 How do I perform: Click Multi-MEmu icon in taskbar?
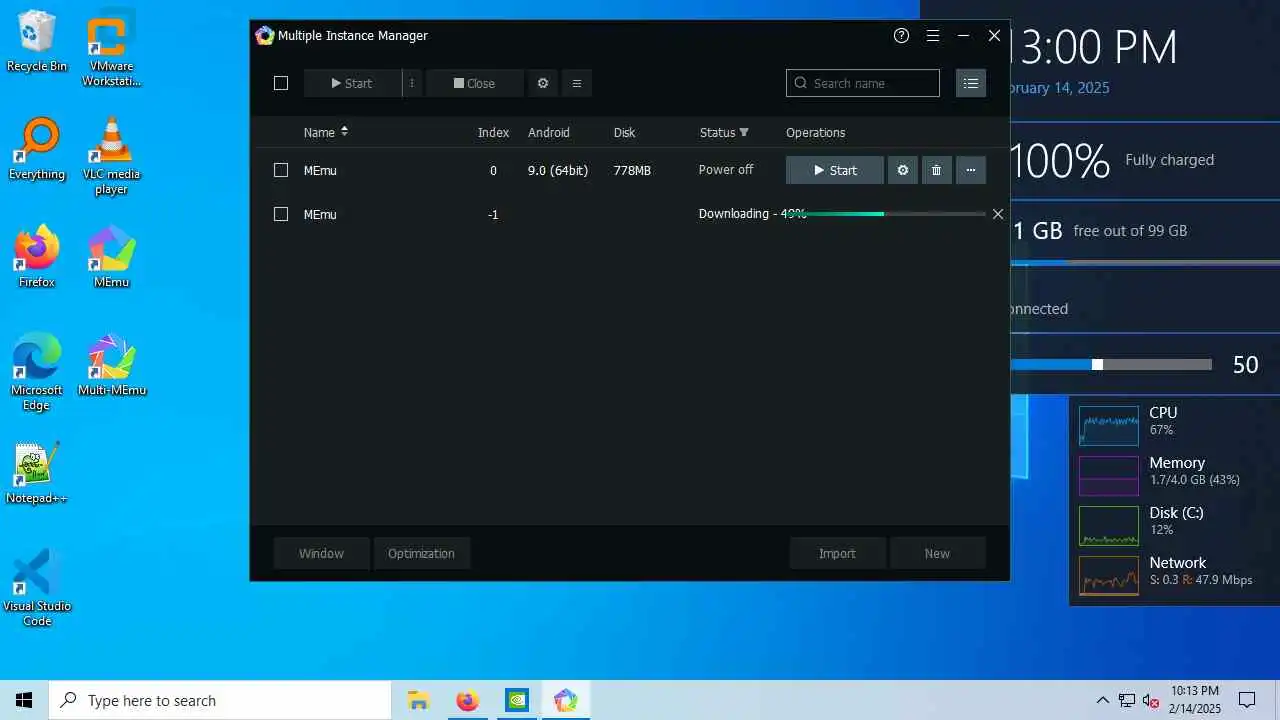click(x=565, y=700)
